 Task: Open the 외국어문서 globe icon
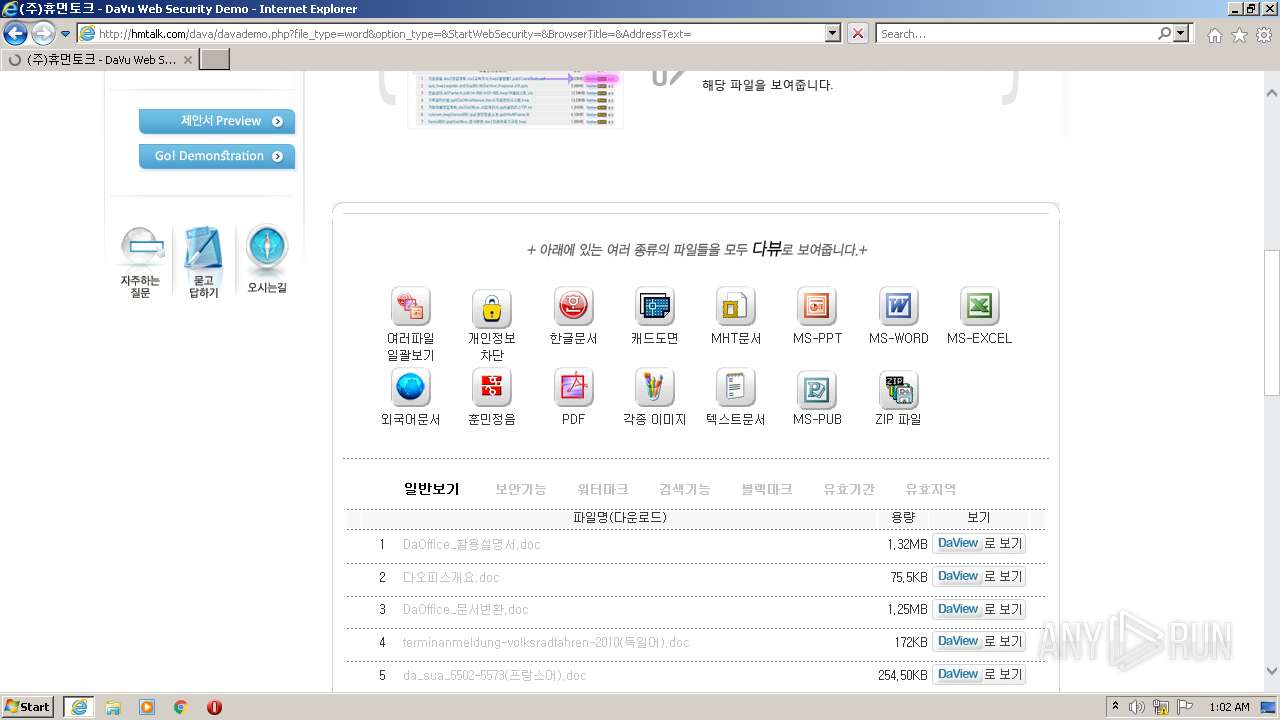pyautogui.click(x=410, y=388)
